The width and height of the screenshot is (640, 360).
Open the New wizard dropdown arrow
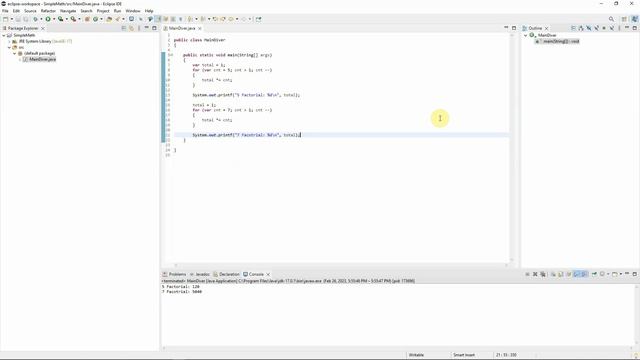11,19
